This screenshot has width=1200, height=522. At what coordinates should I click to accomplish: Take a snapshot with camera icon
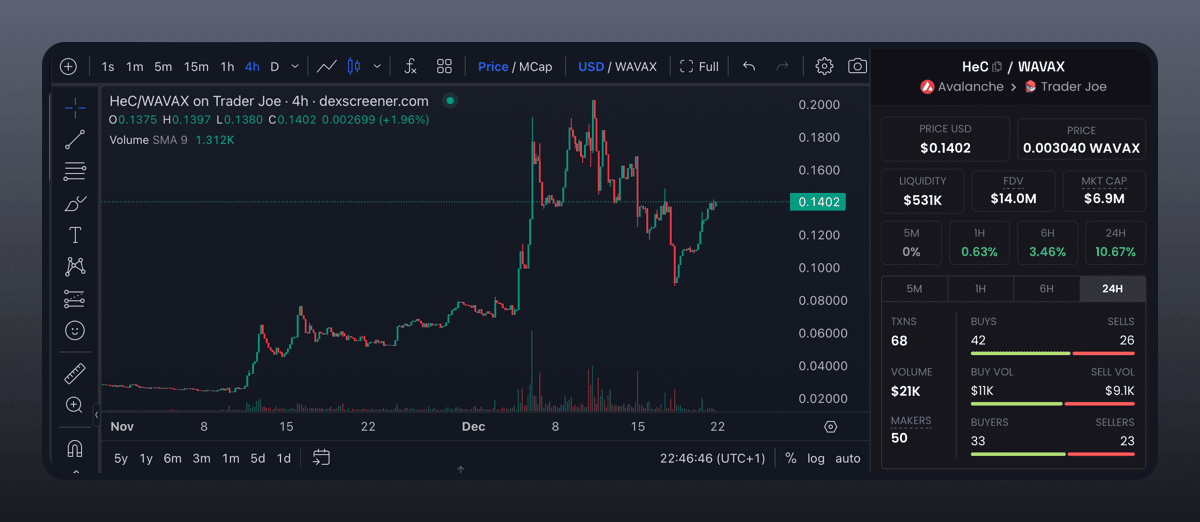pos(857,67)
